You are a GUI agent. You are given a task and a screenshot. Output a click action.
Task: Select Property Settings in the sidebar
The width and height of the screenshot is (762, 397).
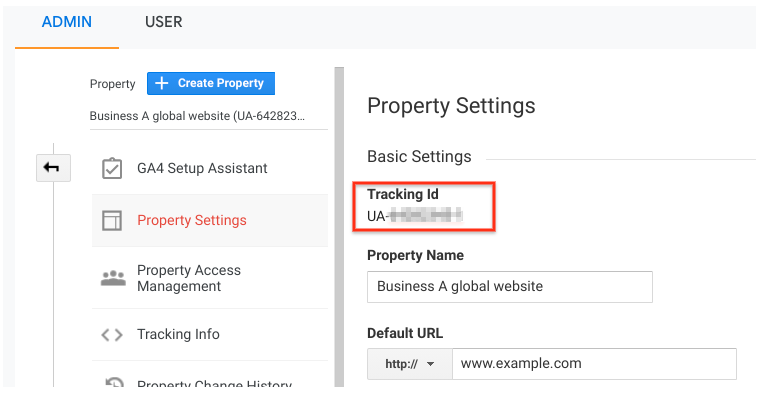point(209,221)
